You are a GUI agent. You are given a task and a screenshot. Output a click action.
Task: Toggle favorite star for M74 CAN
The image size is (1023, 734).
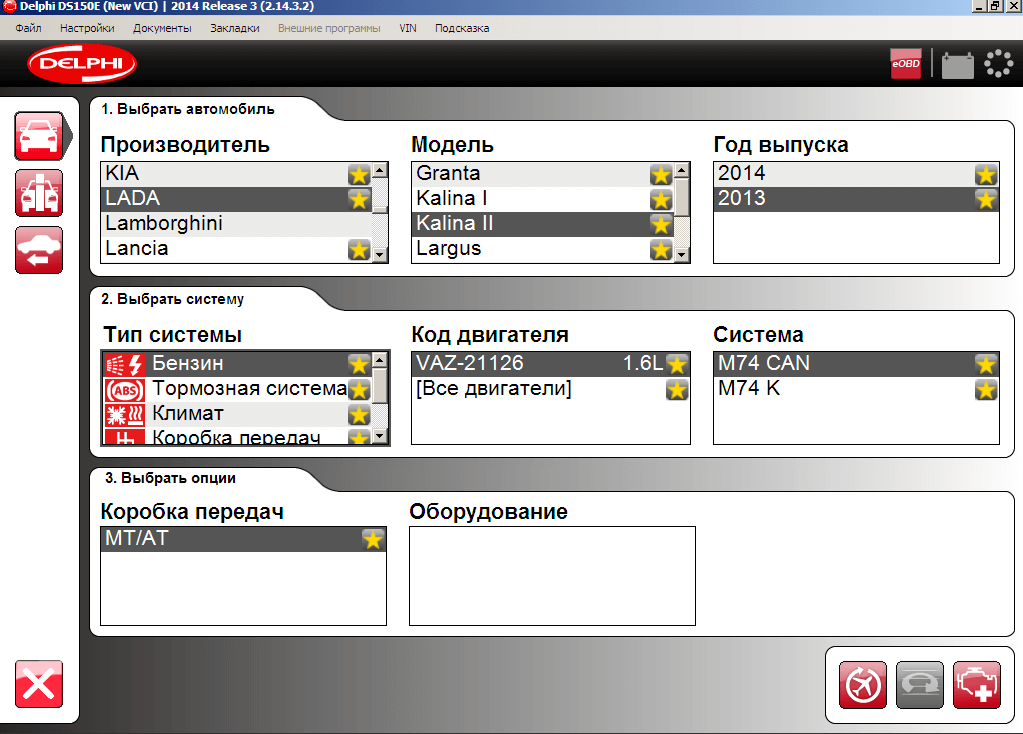pyautogui.click(x=986, y=364)
